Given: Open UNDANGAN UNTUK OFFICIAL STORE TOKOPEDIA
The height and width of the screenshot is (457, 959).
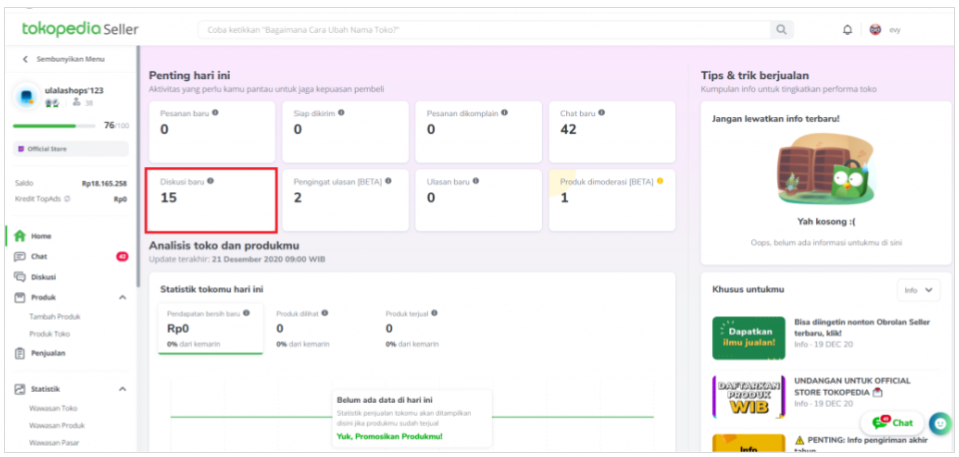Looking at the screenshot, I should [x=853, y=387].
